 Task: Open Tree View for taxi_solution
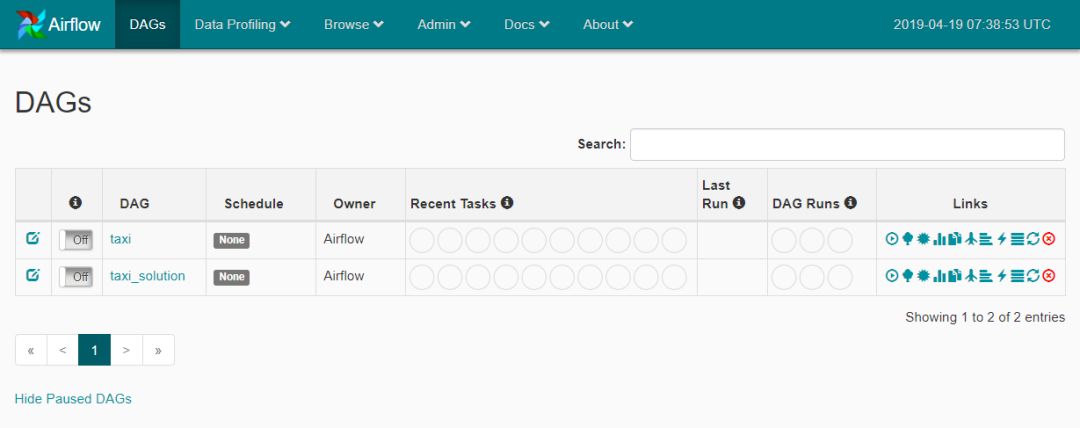point(908,276)
